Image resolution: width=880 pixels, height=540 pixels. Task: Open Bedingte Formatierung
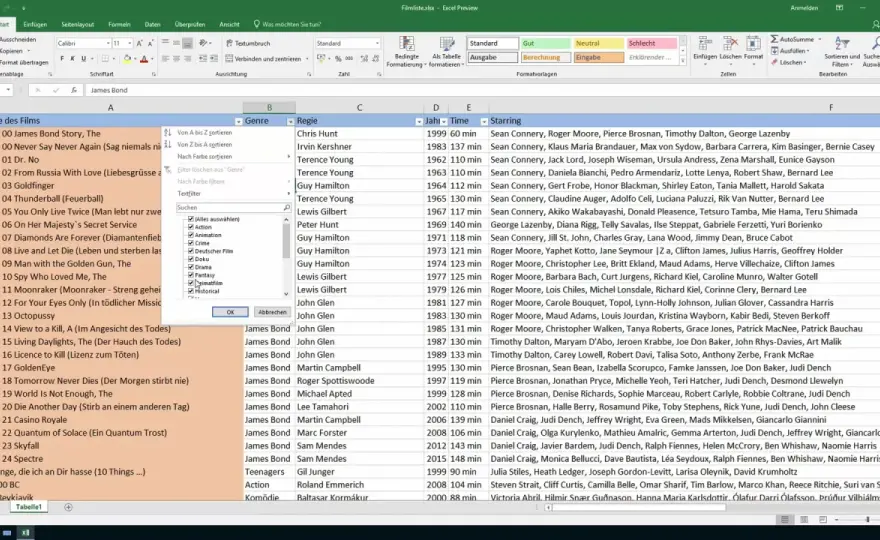(406, 52)
